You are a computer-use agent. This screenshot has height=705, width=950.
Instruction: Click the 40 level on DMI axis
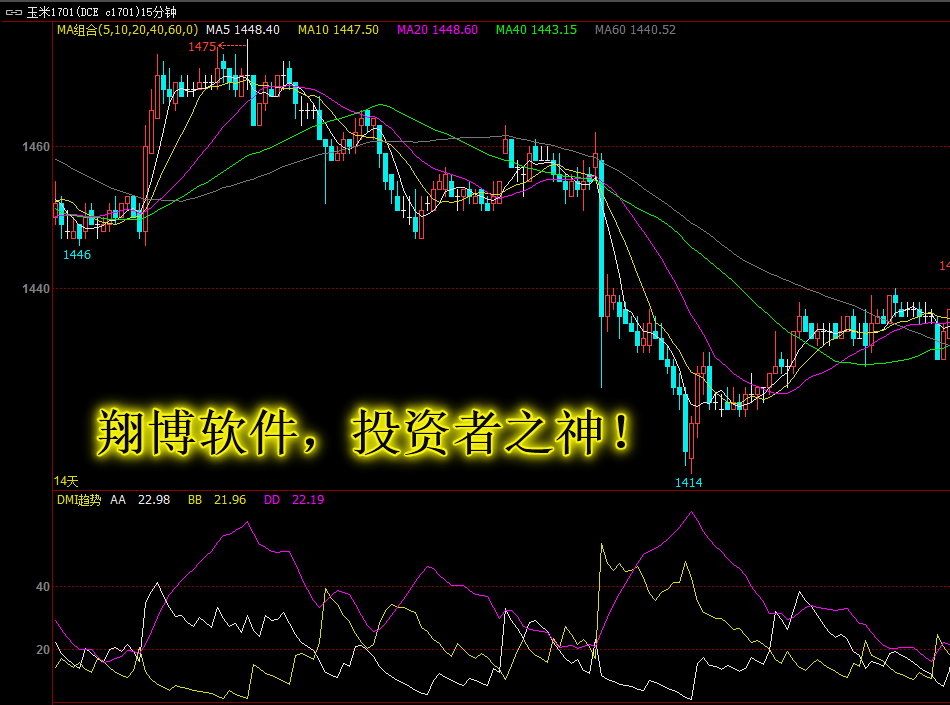click(43, 587)
